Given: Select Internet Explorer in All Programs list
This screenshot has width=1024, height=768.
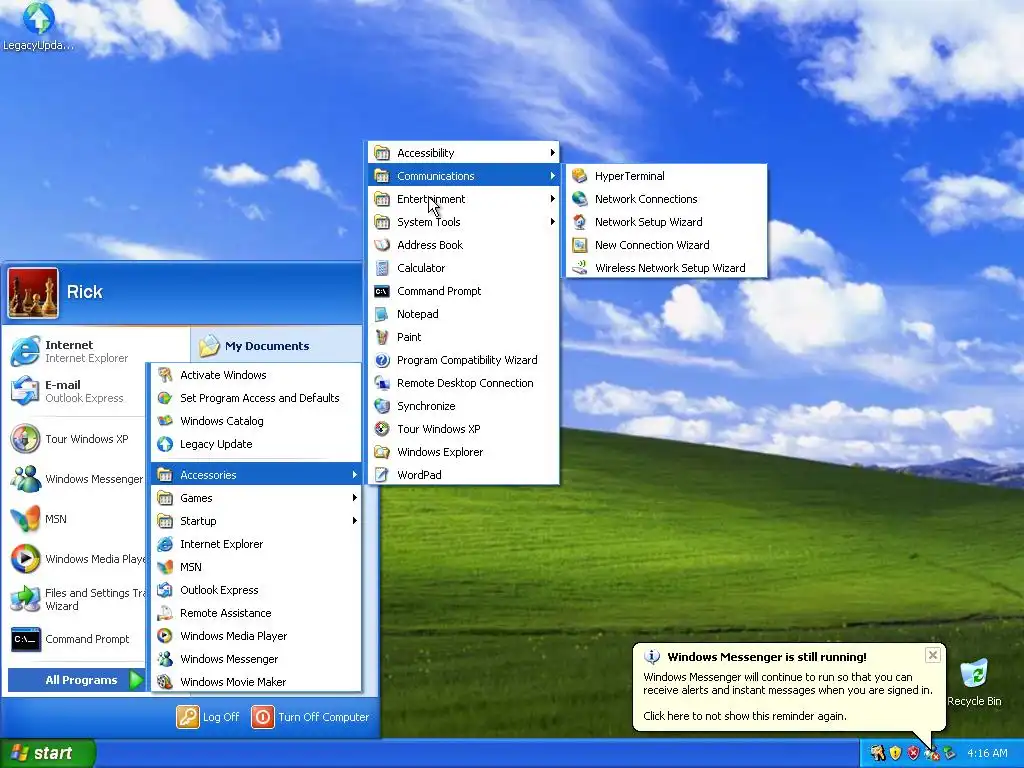Looking at the screenshot, I should (256, 544).
